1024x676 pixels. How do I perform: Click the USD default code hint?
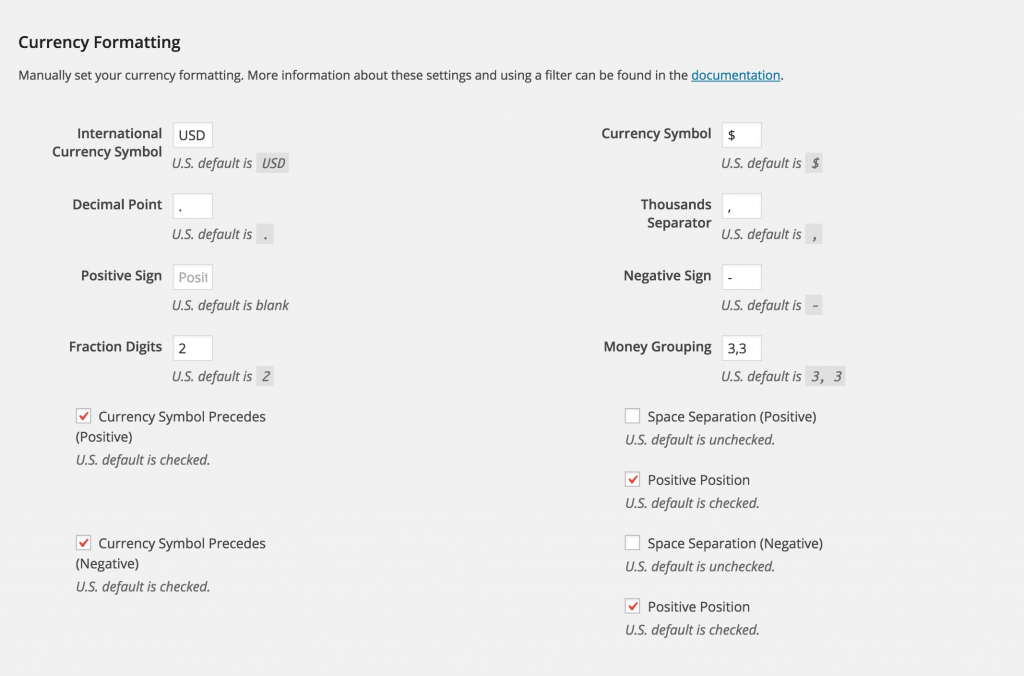point(273,163)
